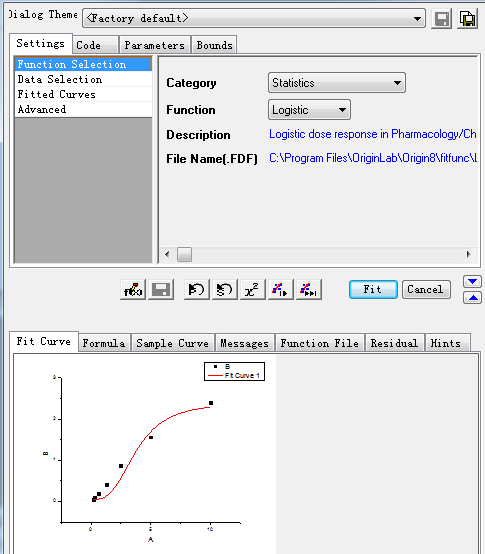The image size is (485, 554).
Task: Click the Fit button
Action: click(373, 290)
